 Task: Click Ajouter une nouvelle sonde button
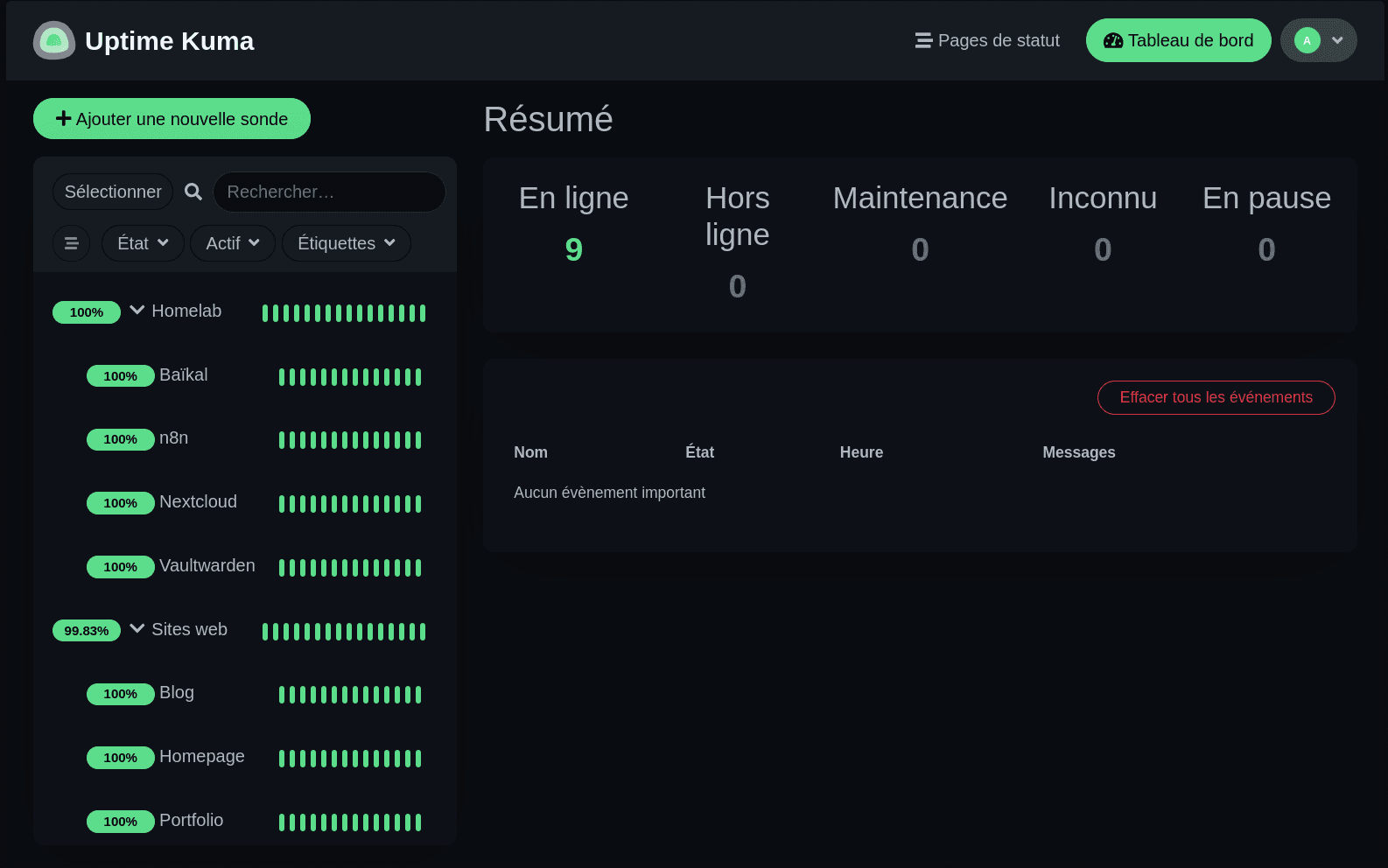172,119
